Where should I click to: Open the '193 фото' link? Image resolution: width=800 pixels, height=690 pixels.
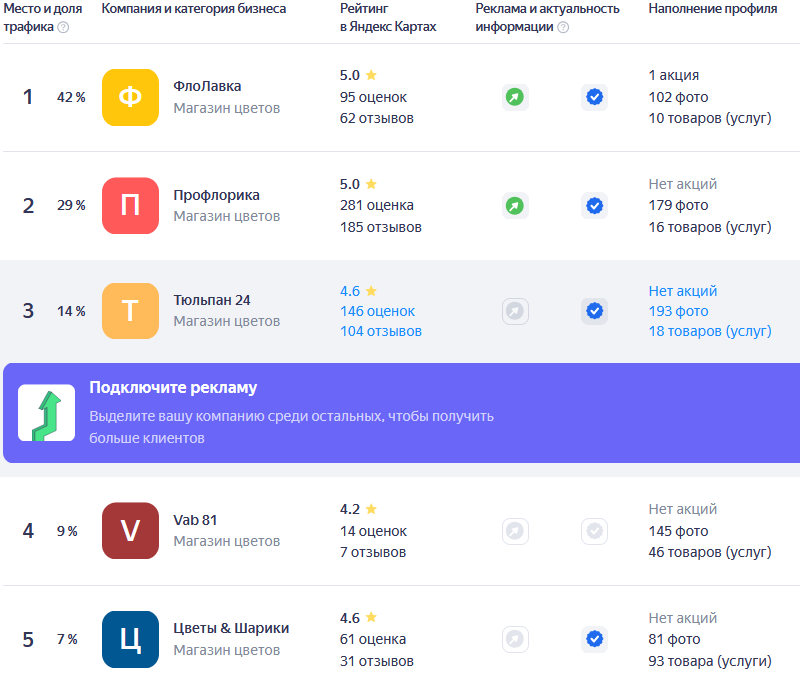click(679, 311)
